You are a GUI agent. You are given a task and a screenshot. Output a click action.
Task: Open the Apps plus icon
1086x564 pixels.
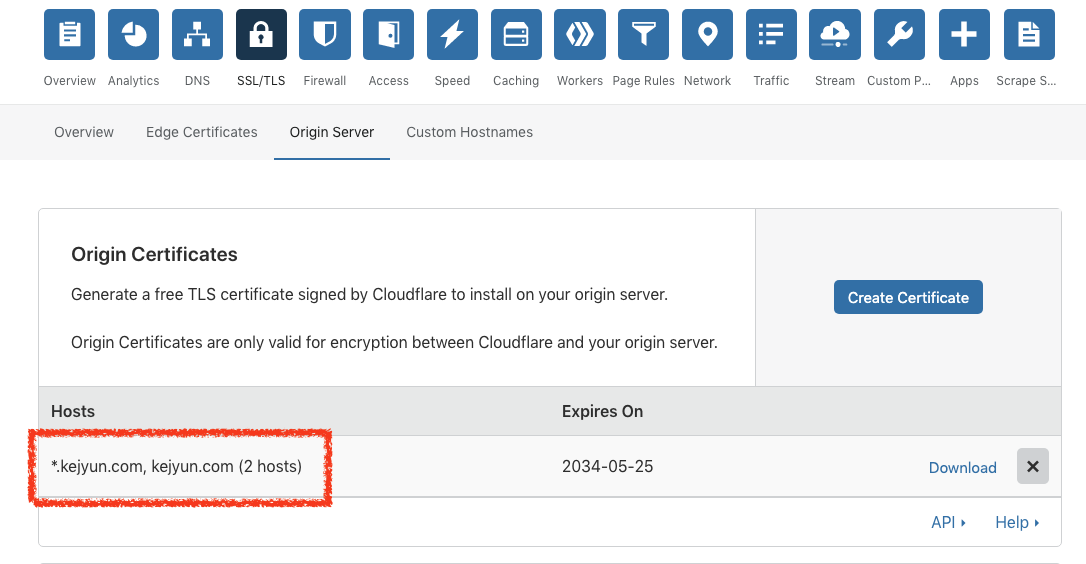964,35
